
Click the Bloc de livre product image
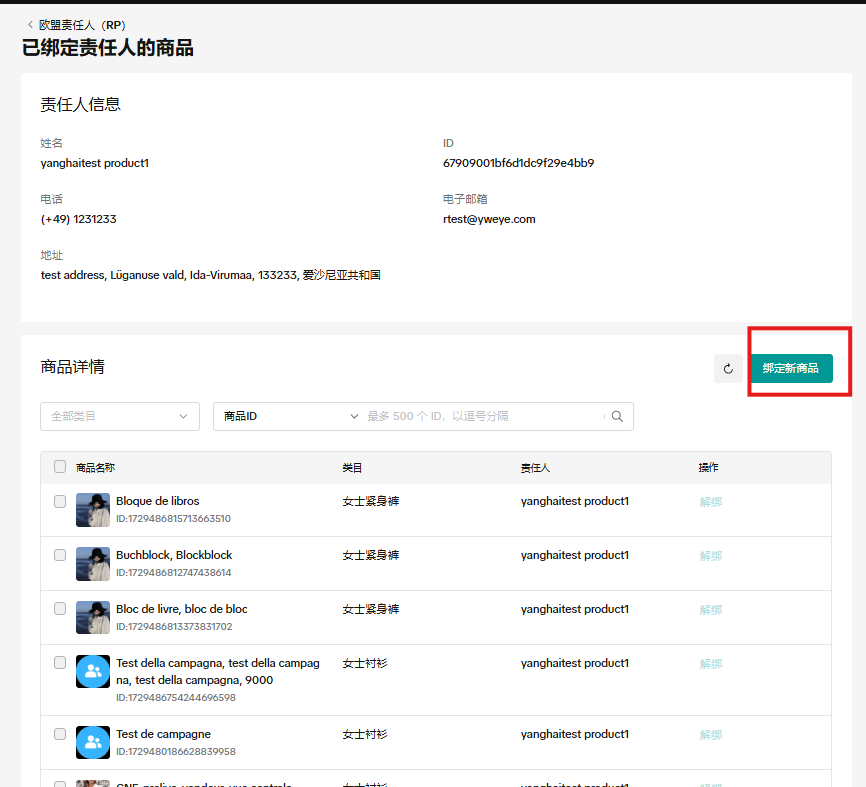tap(92, 617)
